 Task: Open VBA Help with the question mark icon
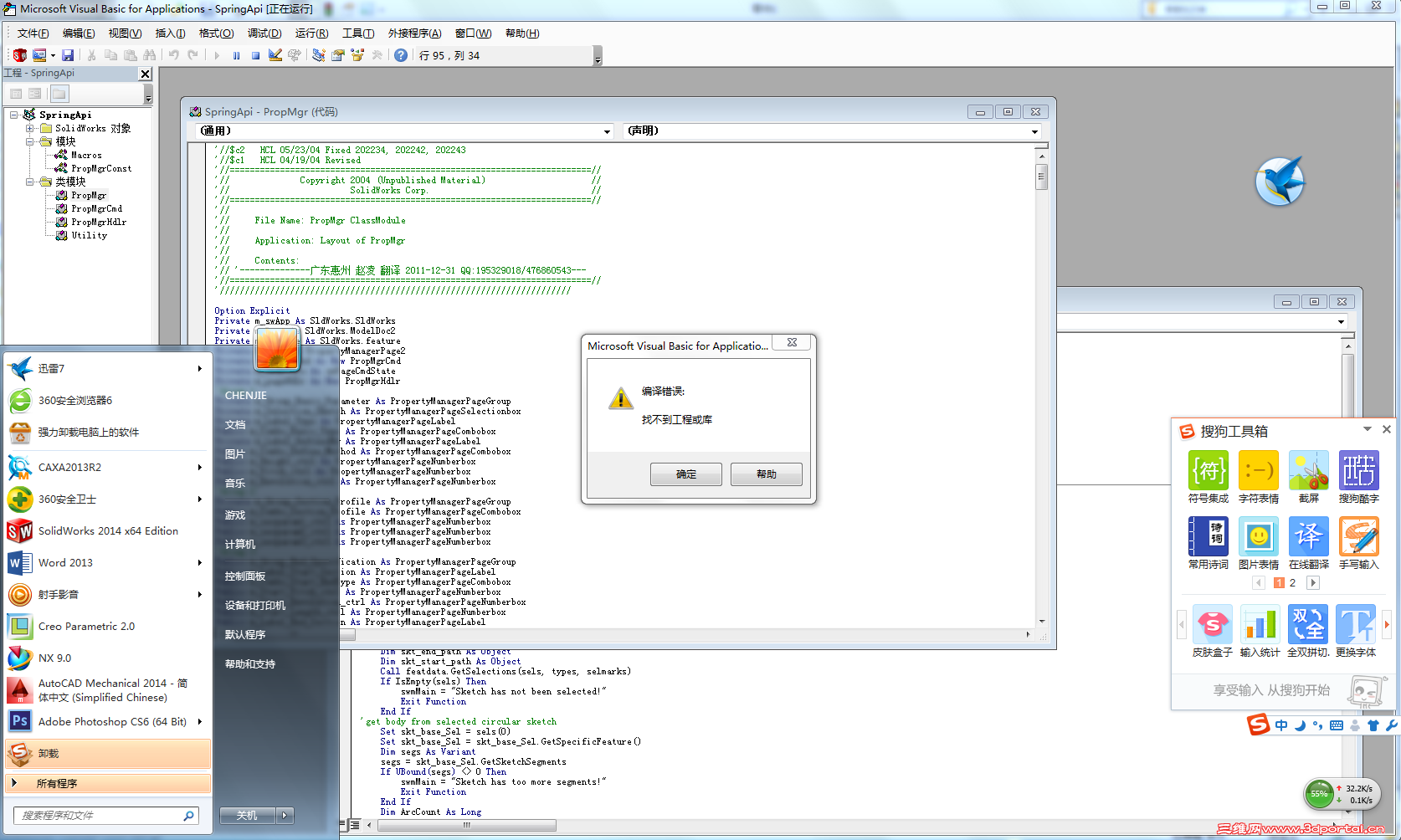pyautogui.click(x=401, y=55)
